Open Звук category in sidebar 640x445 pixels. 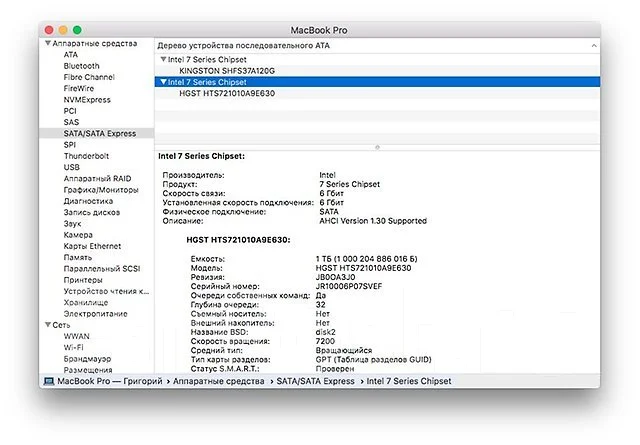(x=72, y=224)
